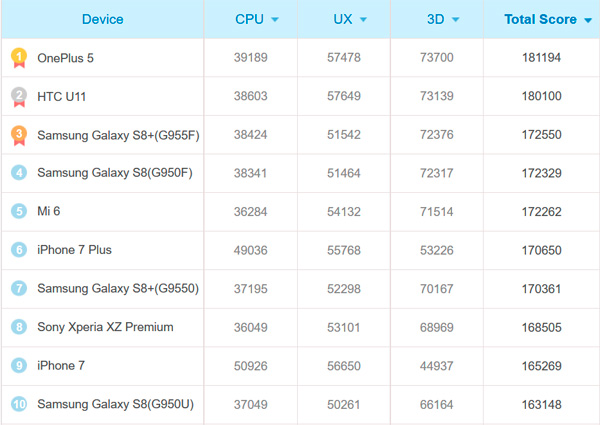Select the Device column header

tap(102, 19)
